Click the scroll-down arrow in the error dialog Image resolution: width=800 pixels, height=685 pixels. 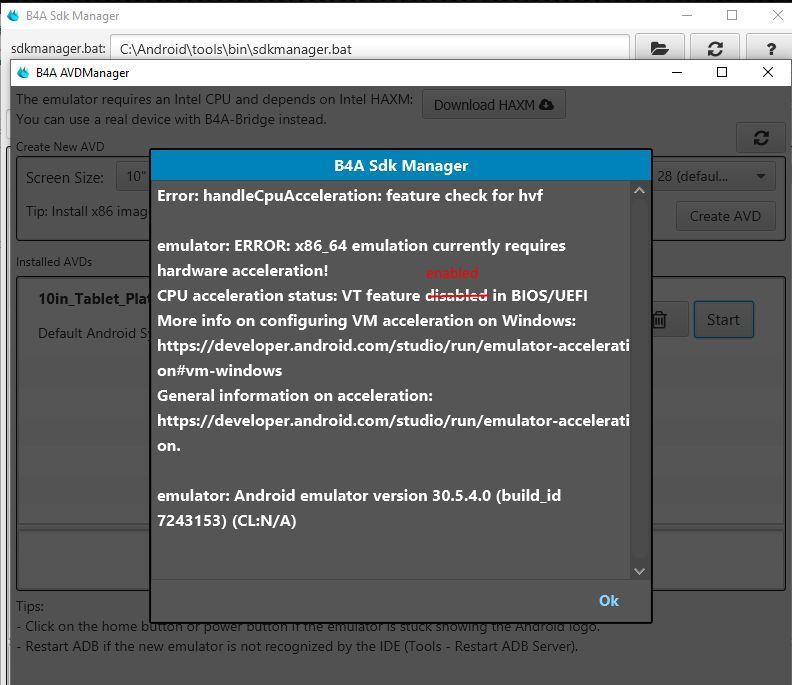[x=639, y=571]
